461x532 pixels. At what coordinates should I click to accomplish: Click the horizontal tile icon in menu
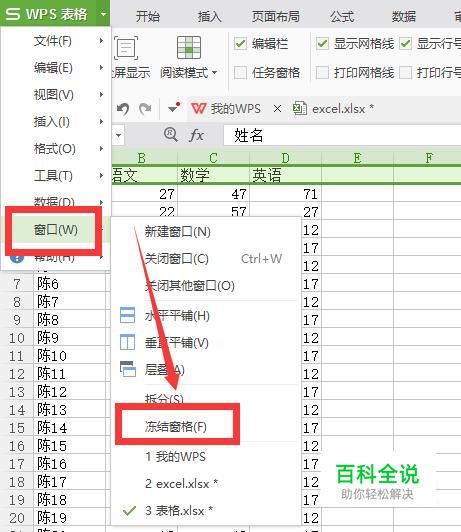128,315
